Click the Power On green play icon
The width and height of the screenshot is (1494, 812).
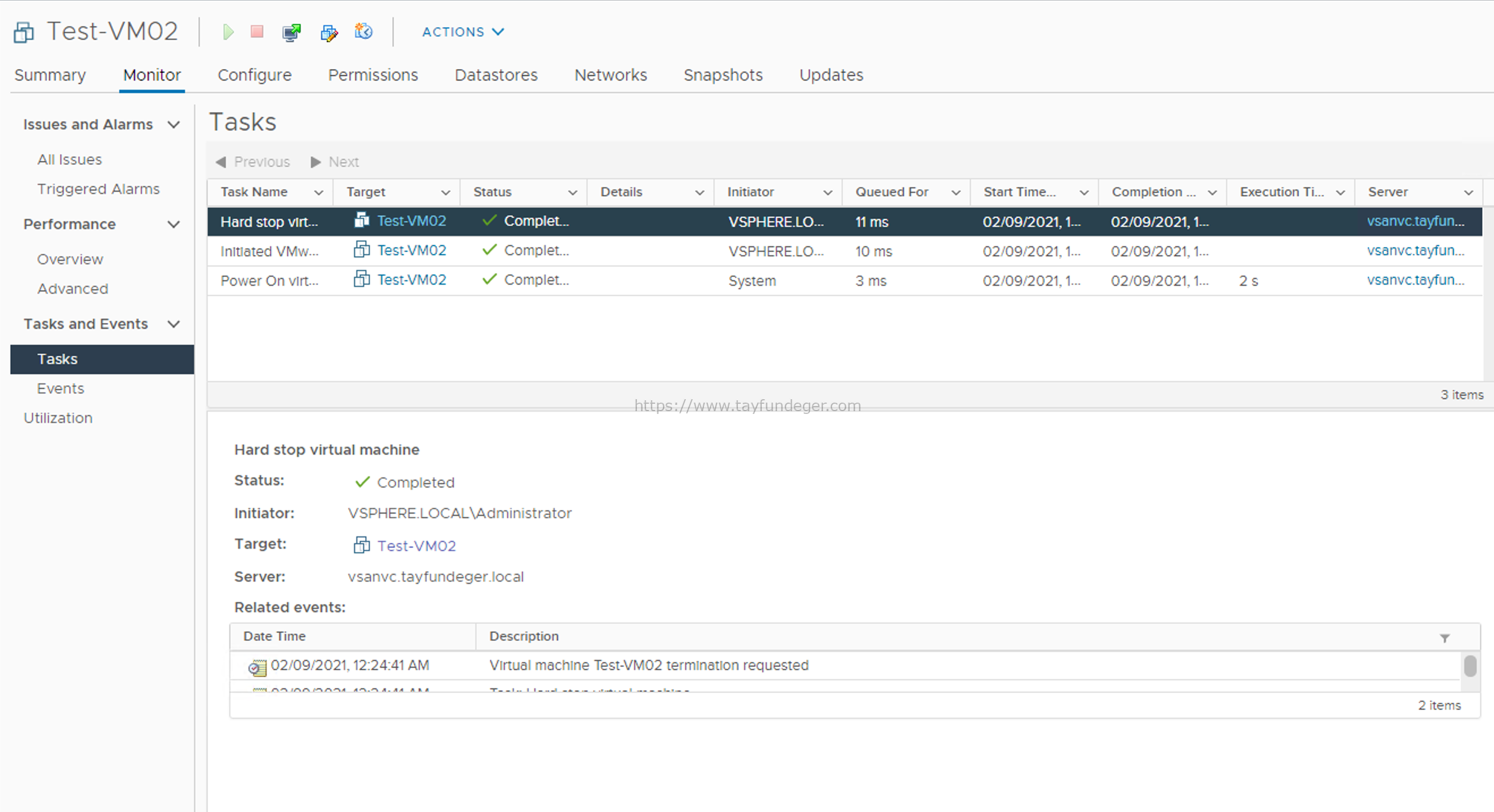pyautogui.click(x=228, y=32)
